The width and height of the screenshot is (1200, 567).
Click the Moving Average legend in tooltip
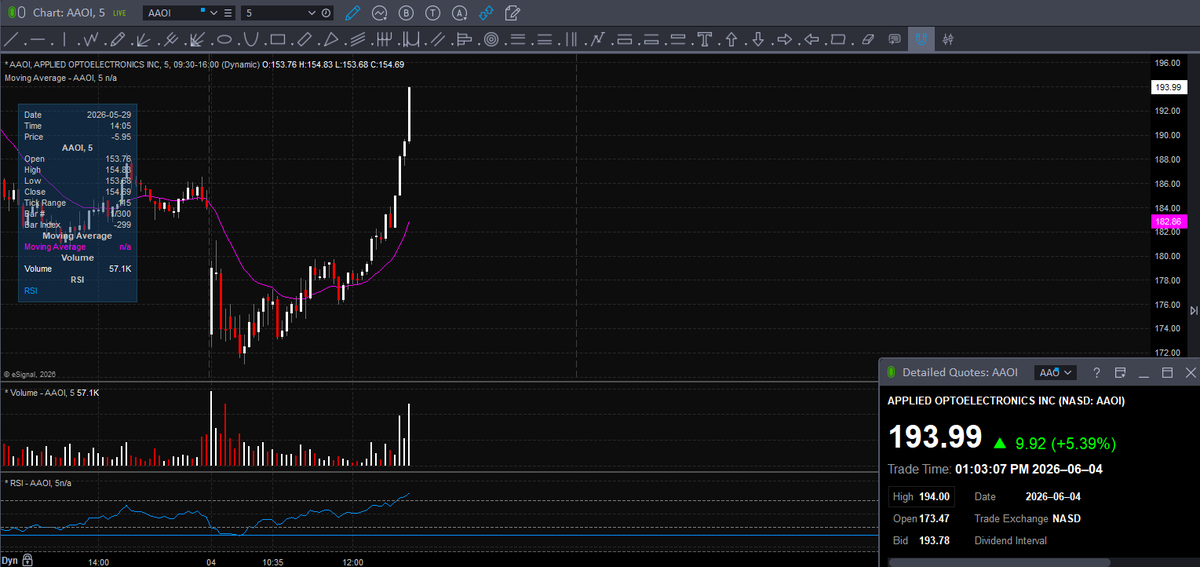pos(54,246)
